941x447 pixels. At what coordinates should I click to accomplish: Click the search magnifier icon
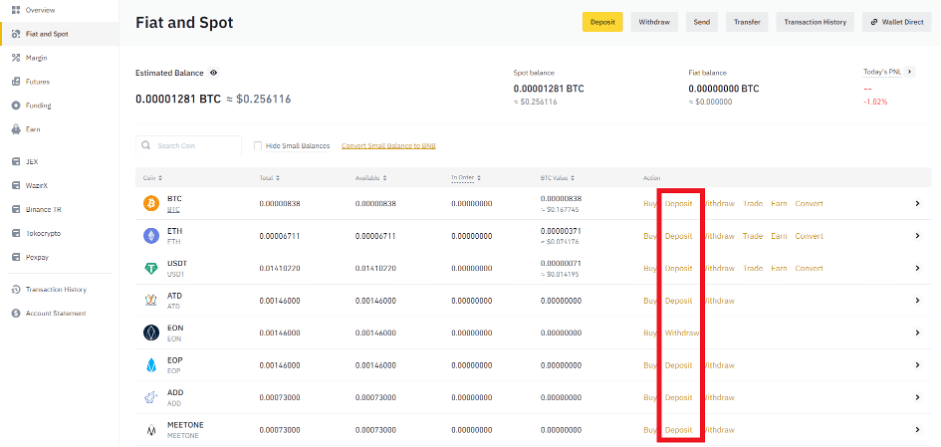pyautogui.click(x=146, y=145)
